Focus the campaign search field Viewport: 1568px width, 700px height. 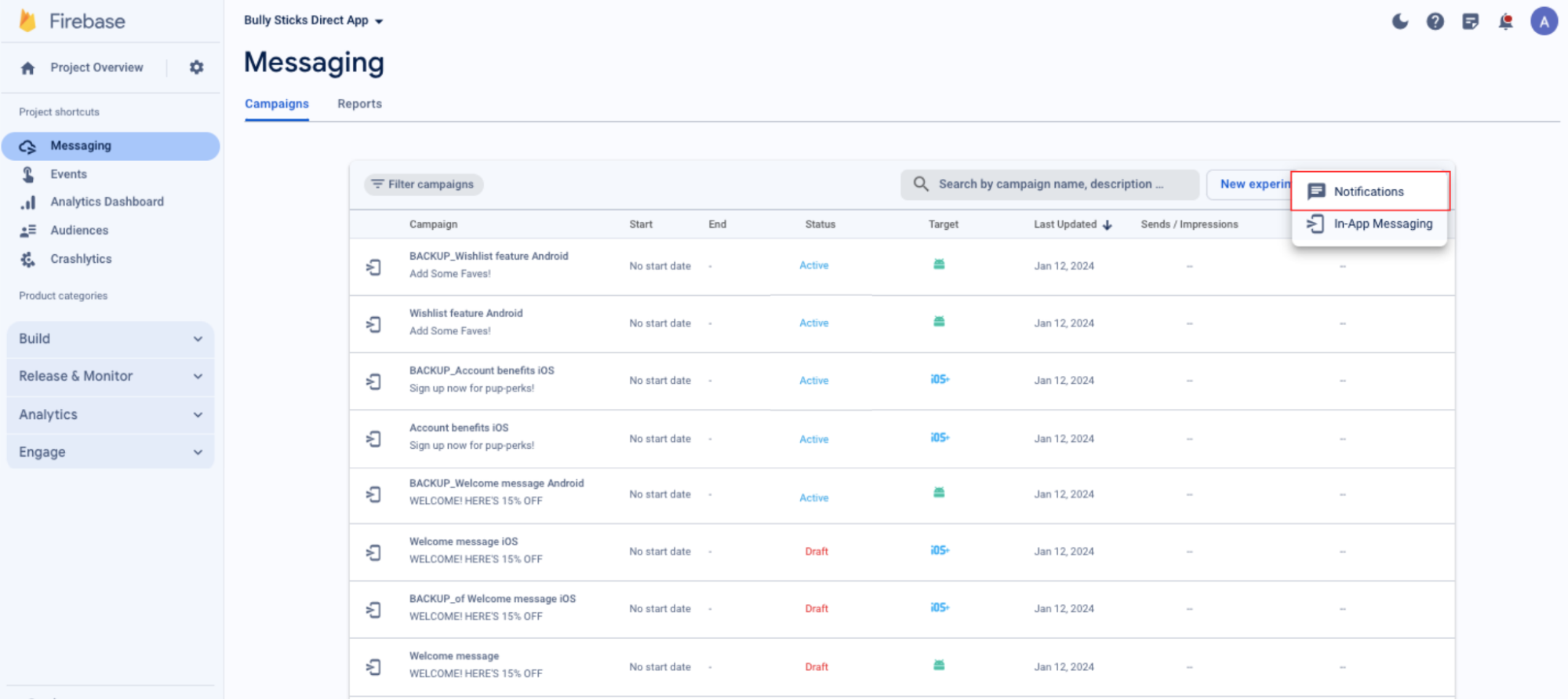(1050, 184)
